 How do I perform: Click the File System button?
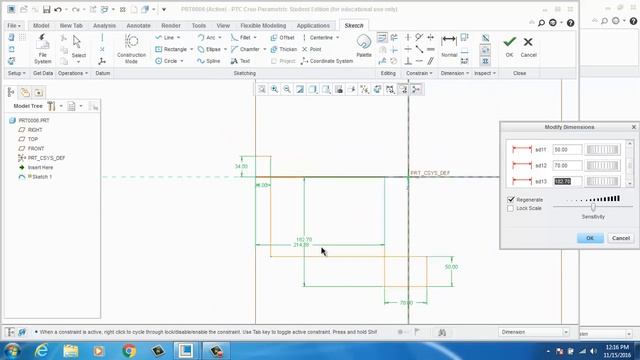(x=42, y=49)
